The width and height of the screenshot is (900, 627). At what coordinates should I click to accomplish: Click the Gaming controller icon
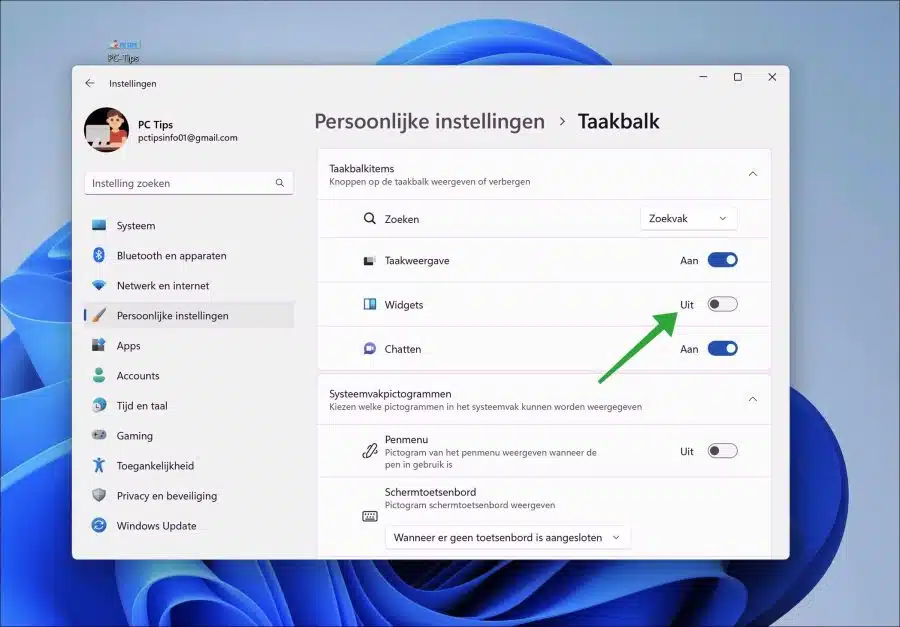pyautogui.click(x=99, y=435)
